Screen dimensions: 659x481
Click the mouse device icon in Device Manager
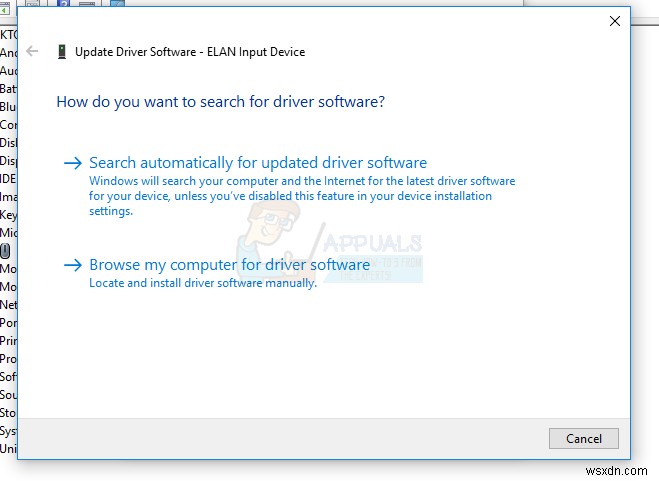[5, 251]
